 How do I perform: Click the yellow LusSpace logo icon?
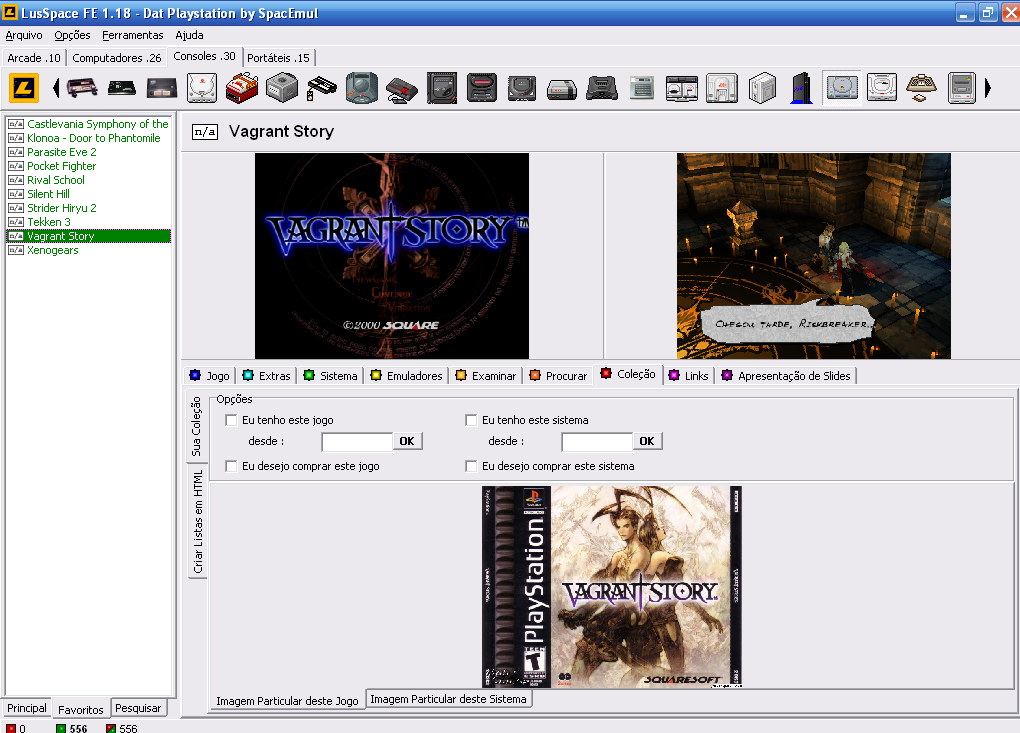pos(24,88)
